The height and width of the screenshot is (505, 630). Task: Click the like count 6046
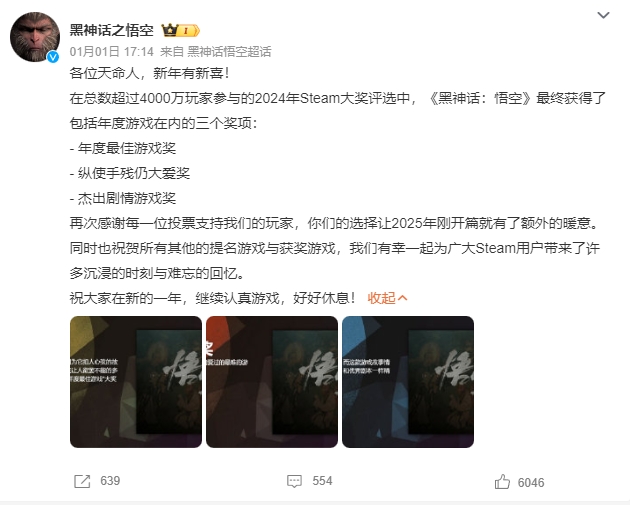[x=531, y=483]
